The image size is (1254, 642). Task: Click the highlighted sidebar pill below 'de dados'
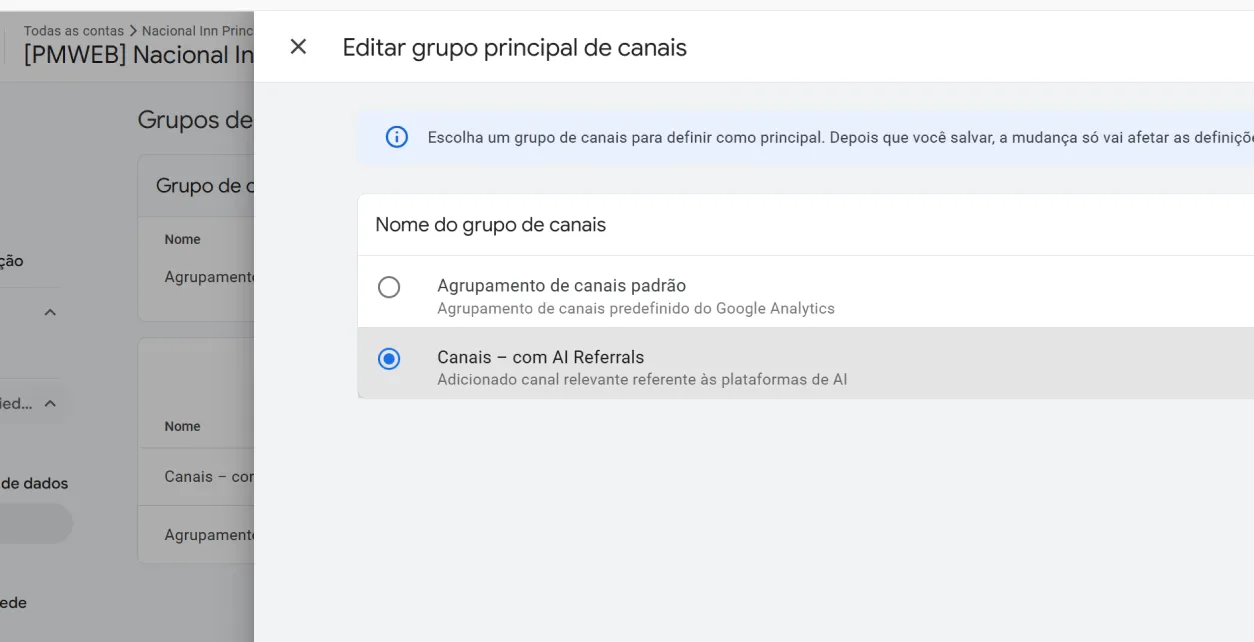[x=35, y=523]
